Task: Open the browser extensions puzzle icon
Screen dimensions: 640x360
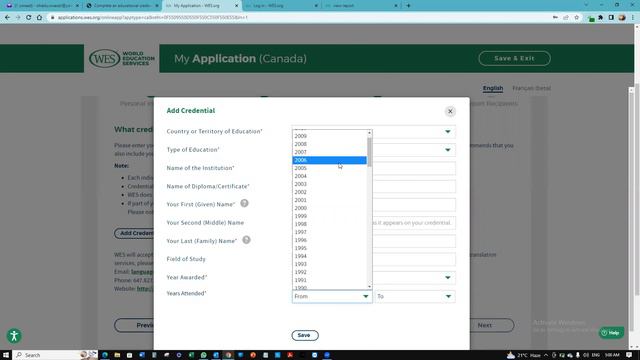Action: (601, 18)
